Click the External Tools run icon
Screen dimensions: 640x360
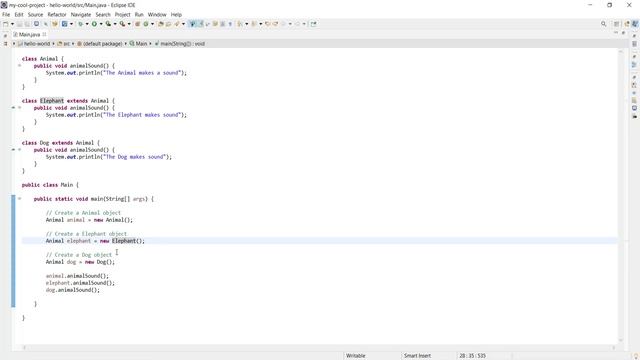pos(122,24)
